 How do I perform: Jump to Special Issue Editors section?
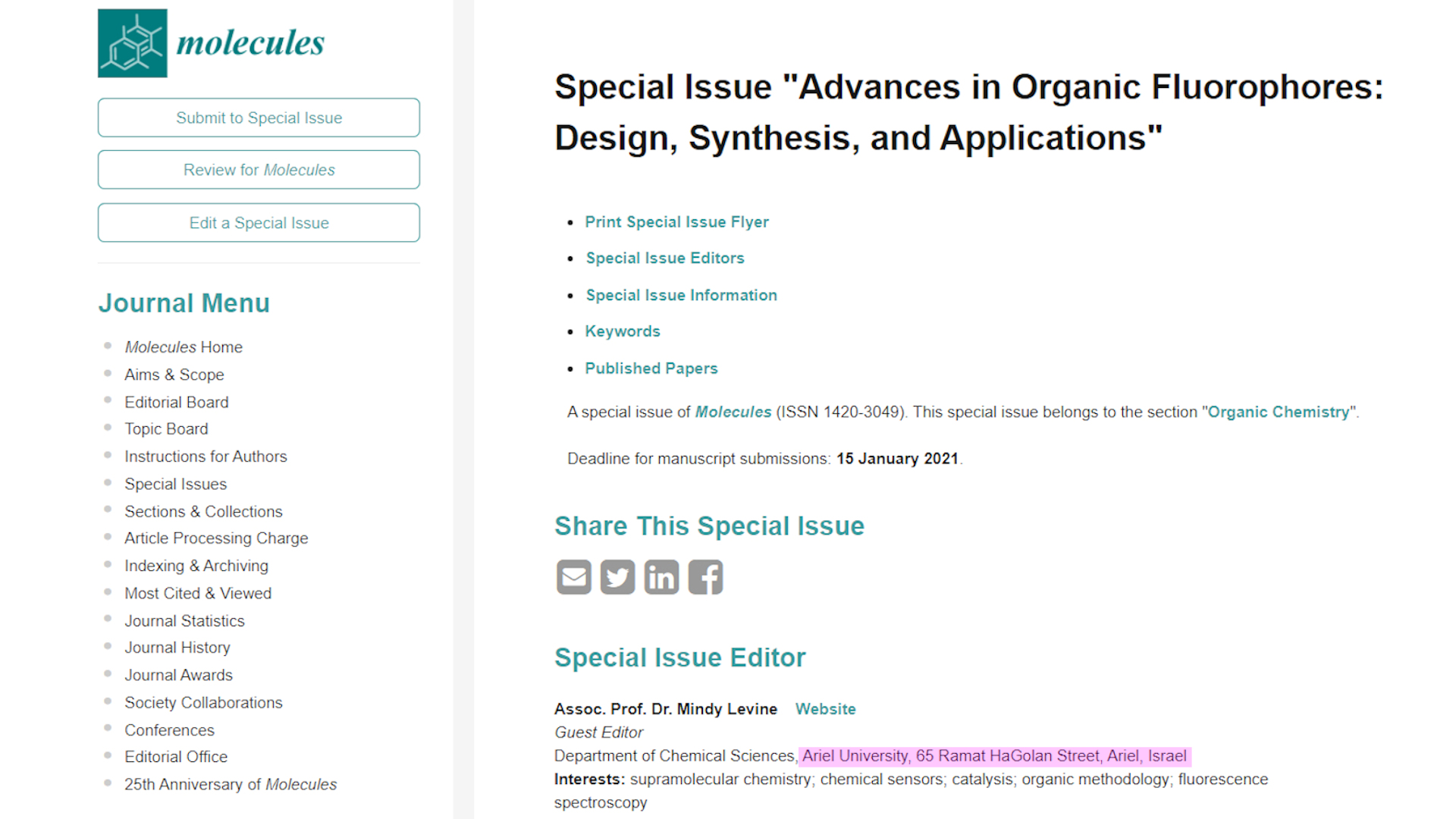[665, 259]
